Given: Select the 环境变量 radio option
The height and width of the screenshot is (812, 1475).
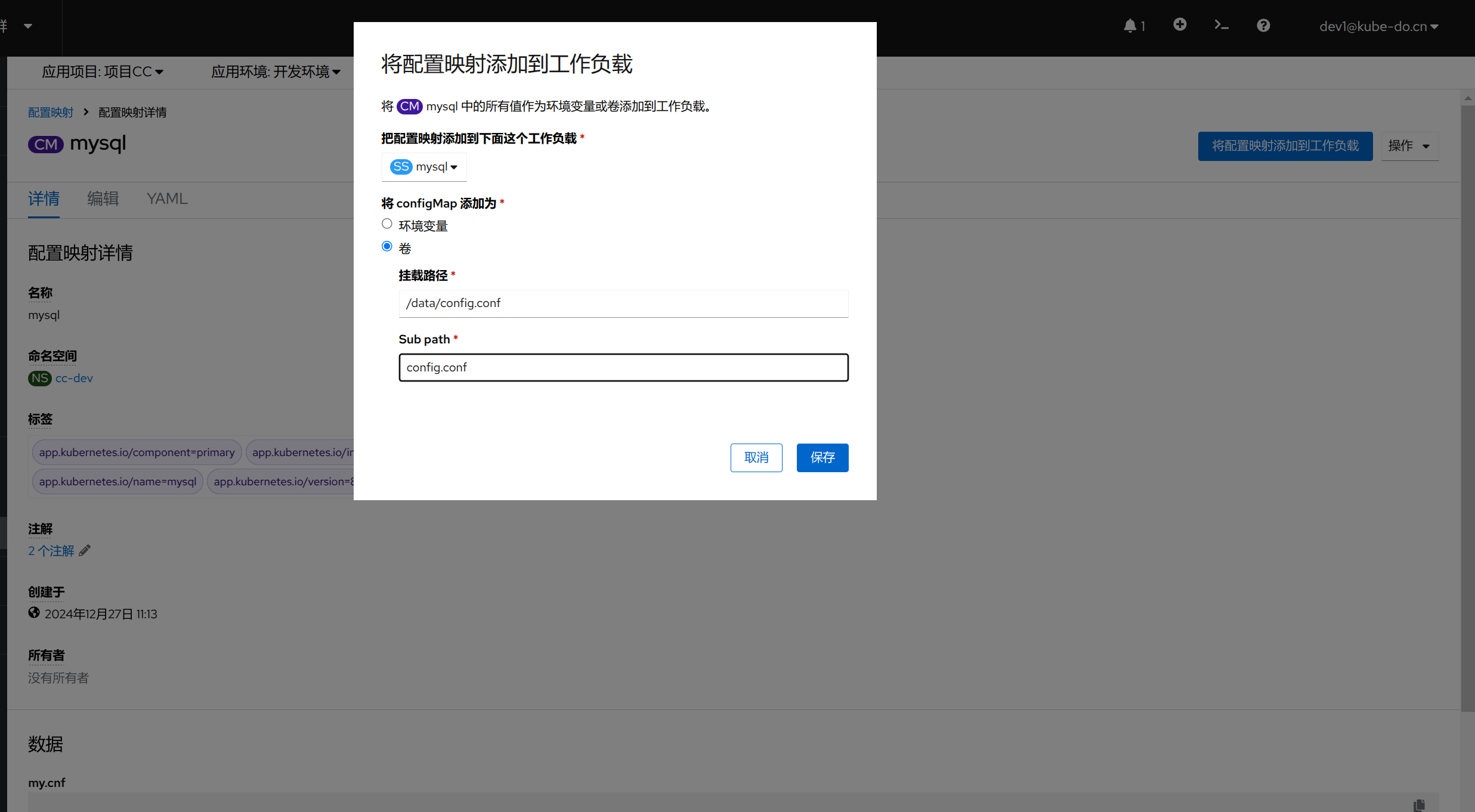Looking at the screenshot, I should [x=387, y=224].
